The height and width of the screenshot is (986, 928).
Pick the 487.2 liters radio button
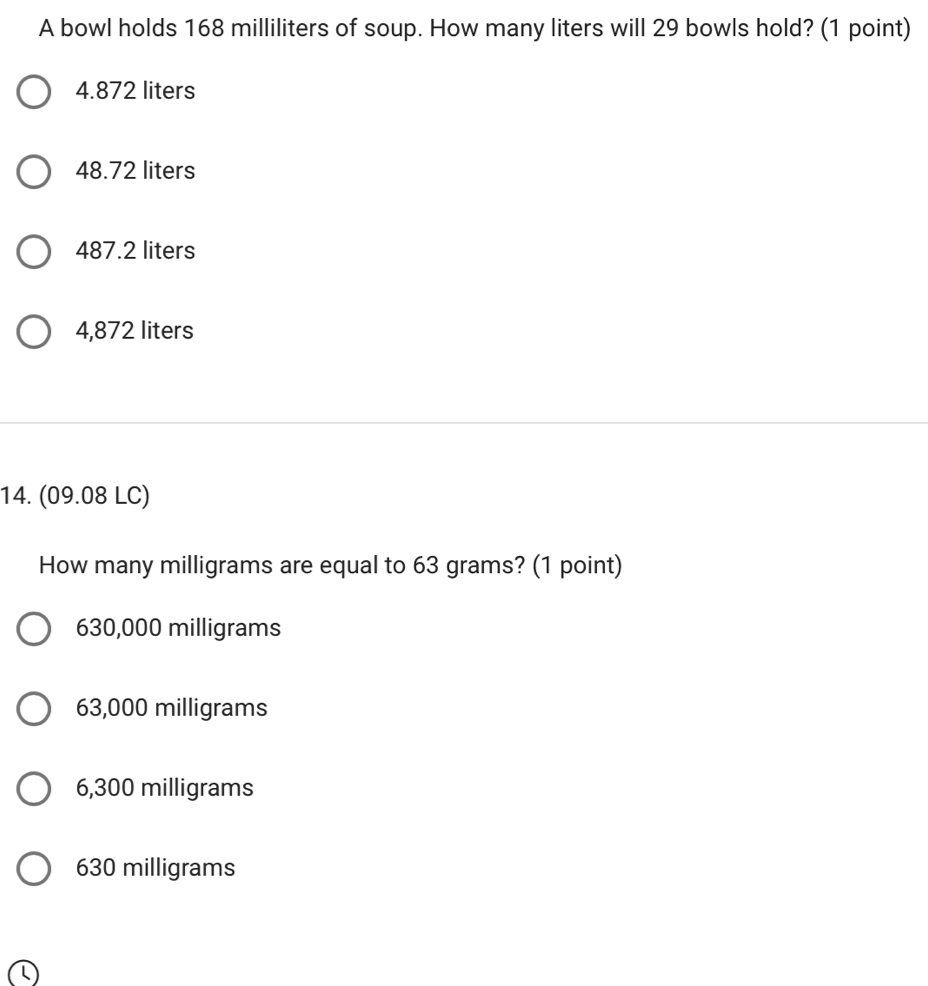33,252
